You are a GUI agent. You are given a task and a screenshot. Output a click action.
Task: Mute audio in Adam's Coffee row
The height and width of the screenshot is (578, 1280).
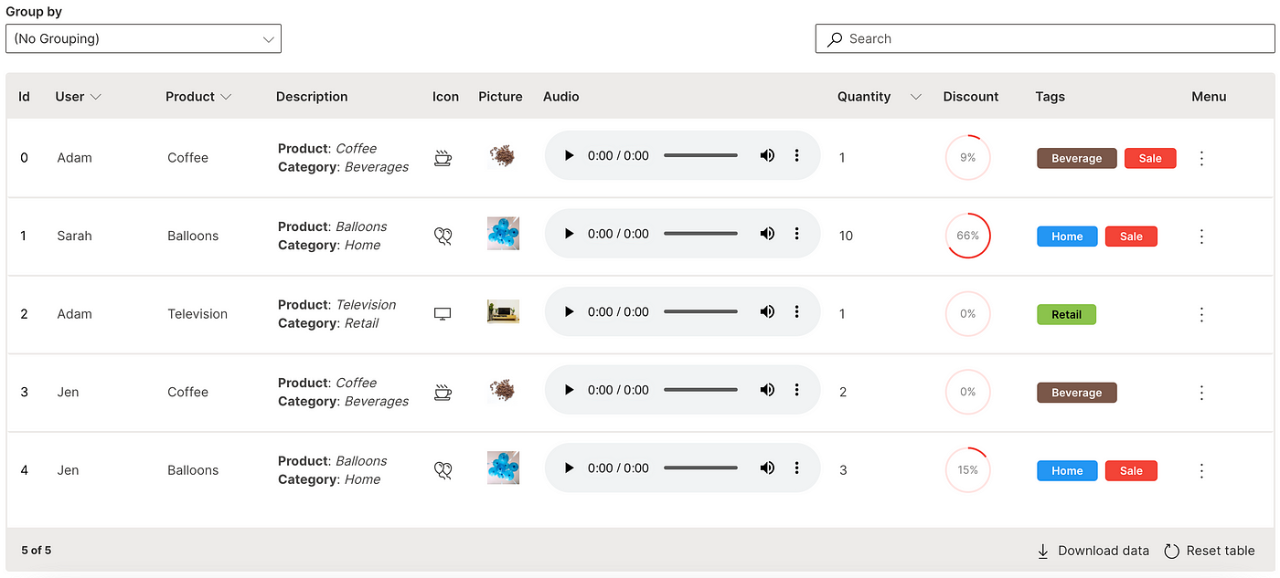point(767,156)
